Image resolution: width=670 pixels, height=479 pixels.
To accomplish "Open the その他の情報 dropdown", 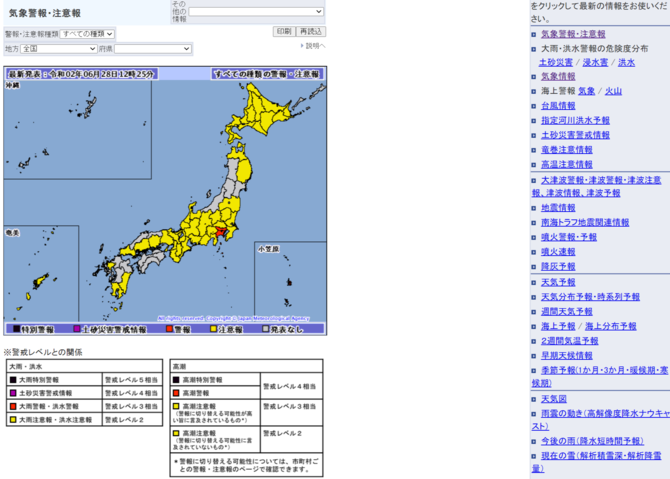I will pos(257,12).
